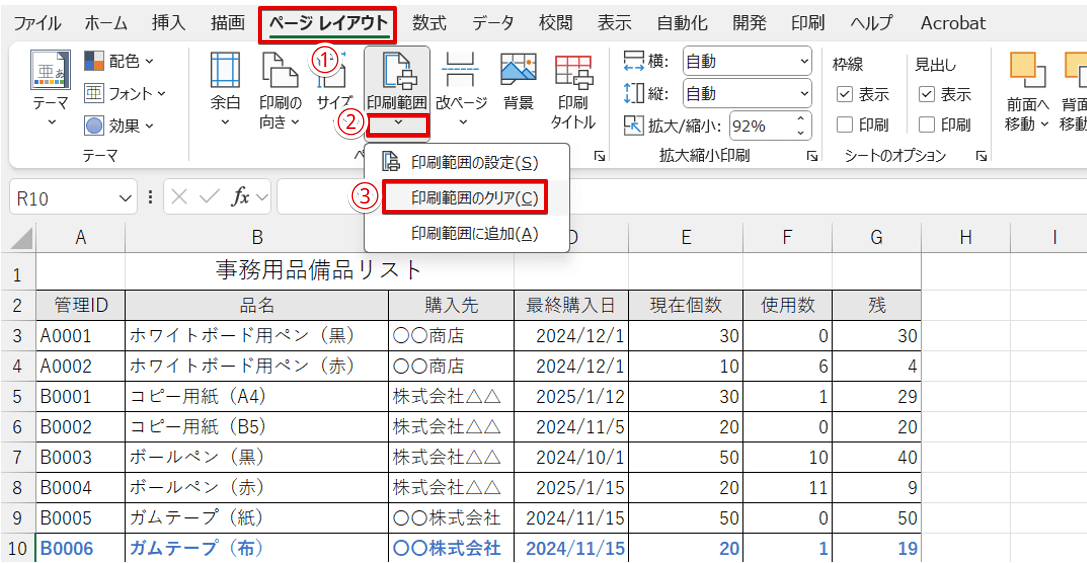Screen dimensions: 1087x563
Task: Open the Name Box dropdown arrow
Action: pos(125,199)
